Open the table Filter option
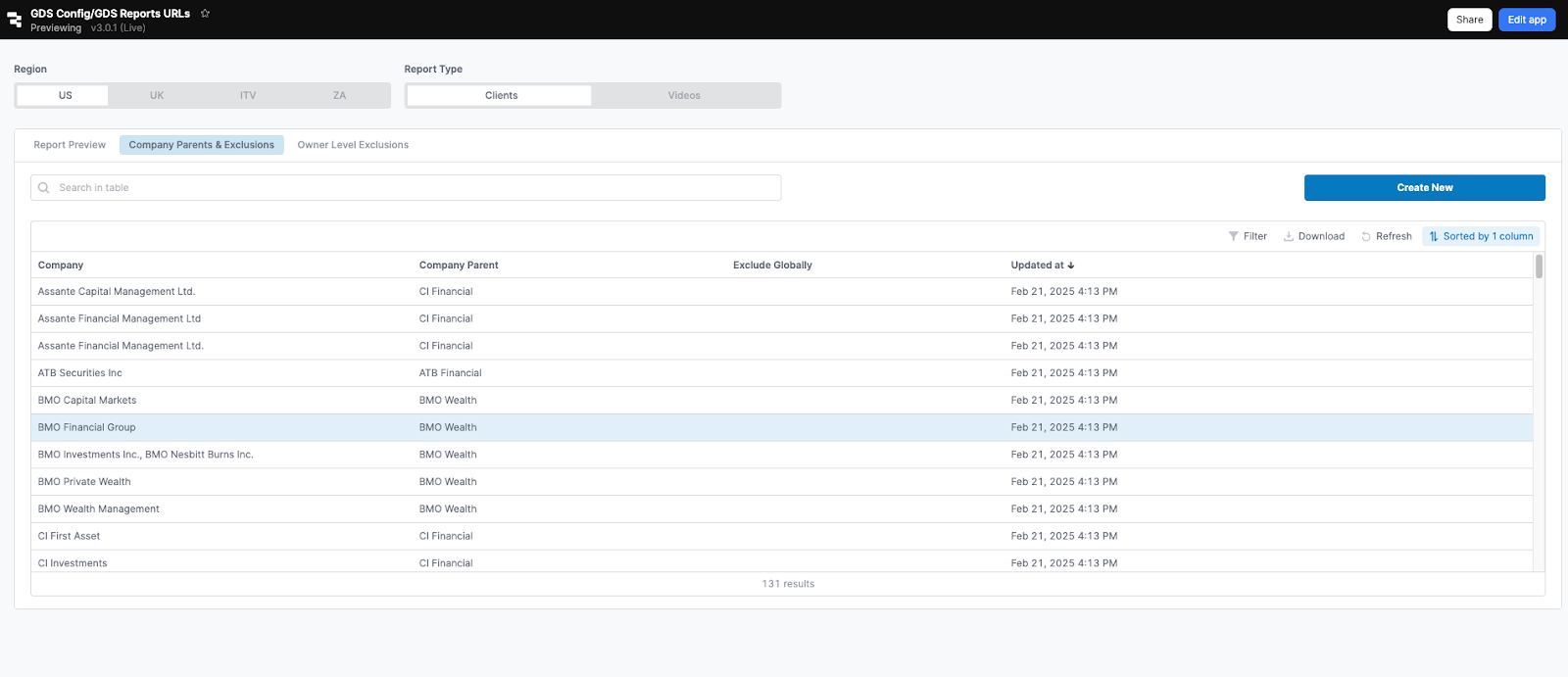Image resolution: width=1568 pixels, height=677 pixels. coord(1248,236)
